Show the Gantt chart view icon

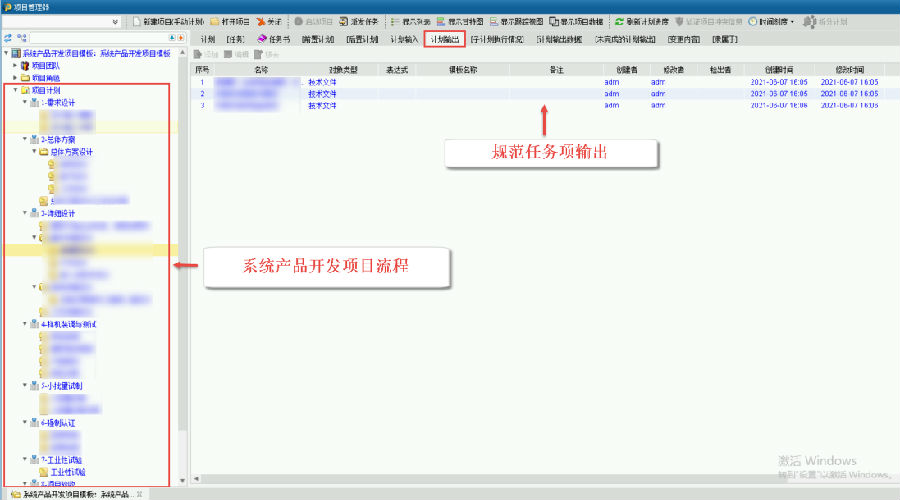click(x=440, y=21)
